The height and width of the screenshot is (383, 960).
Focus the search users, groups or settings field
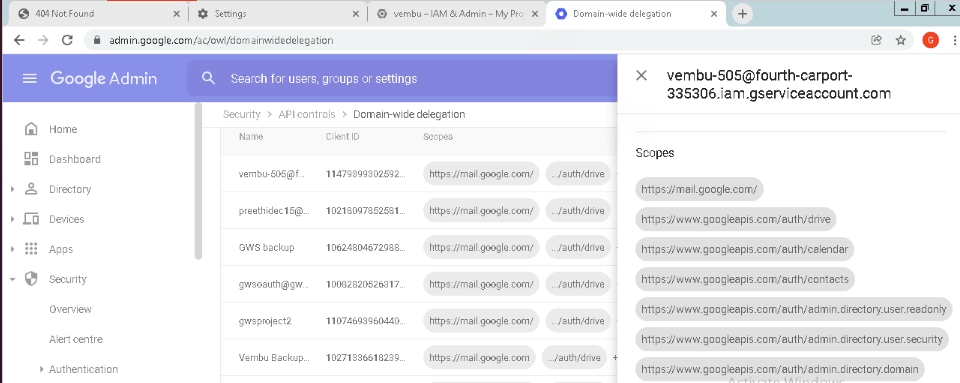click(401, 78)
